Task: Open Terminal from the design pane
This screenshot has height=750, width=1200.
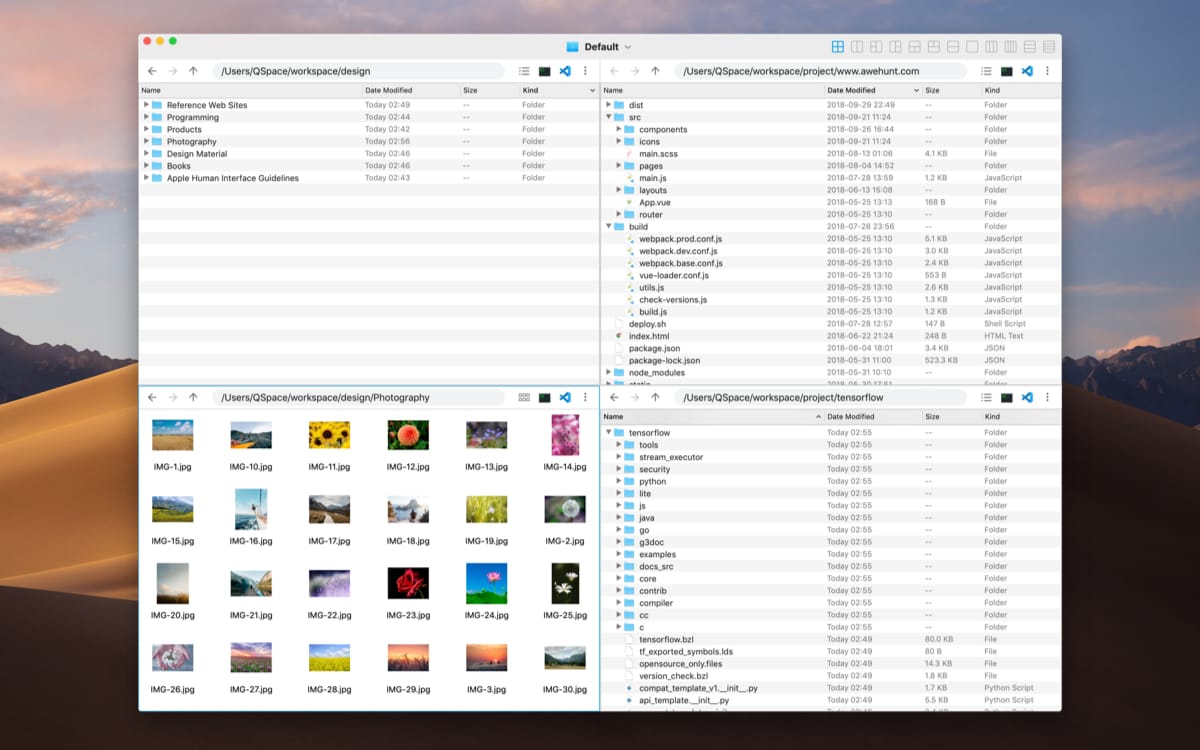Action: [545, 71]
